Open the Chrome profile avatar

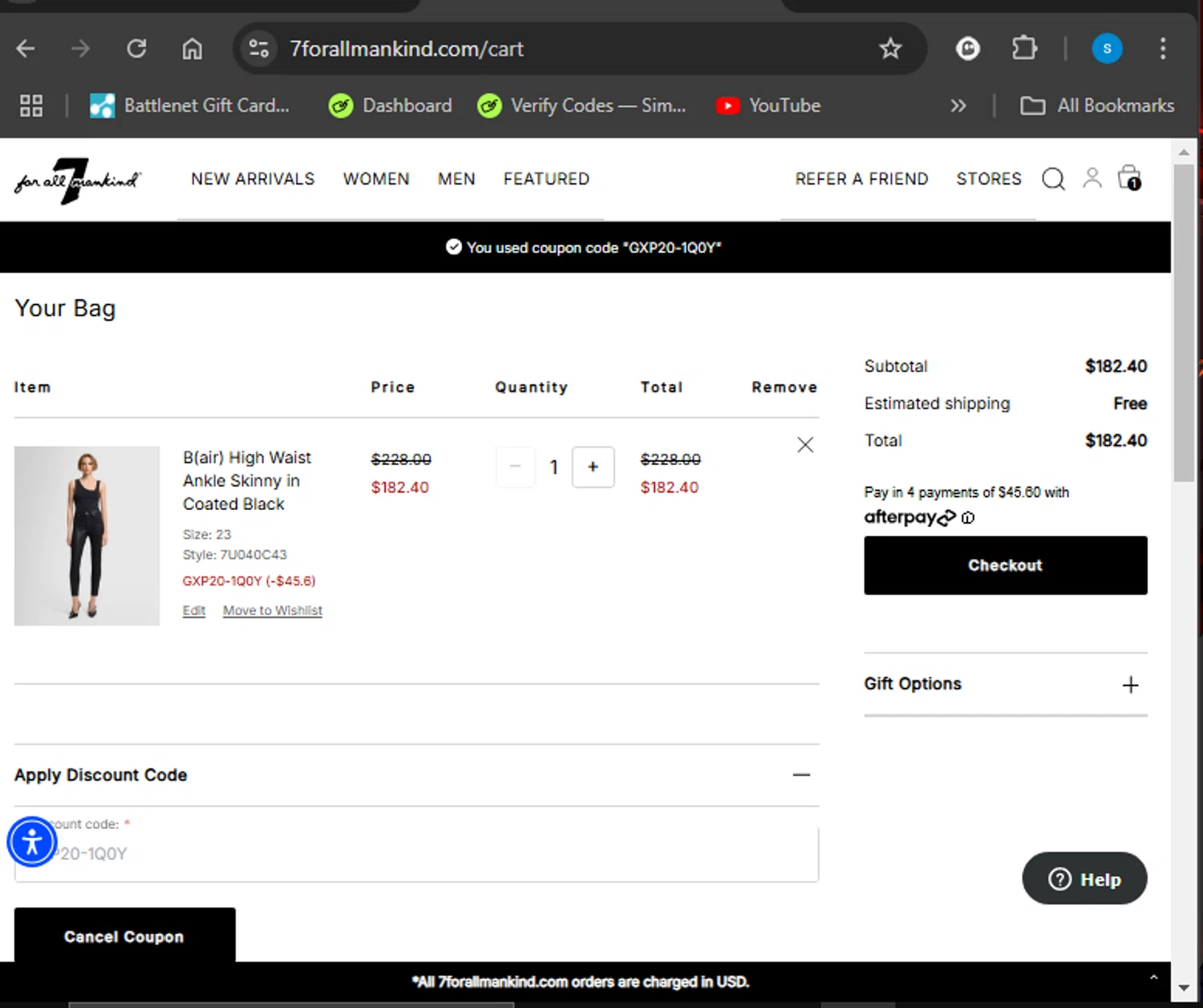pos(1107,49)
